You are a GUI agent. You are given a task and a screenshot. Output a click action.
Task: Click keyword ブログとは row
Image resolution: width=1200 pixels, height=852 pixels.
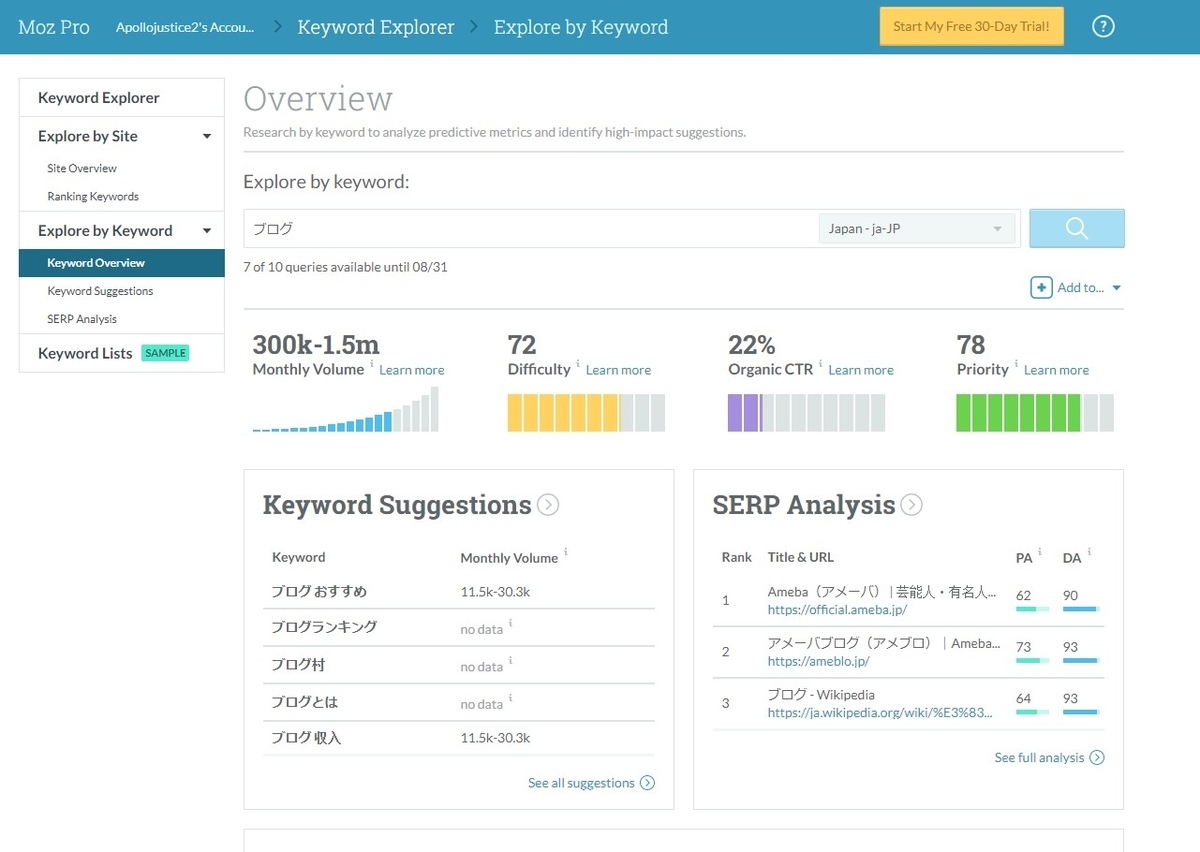click(x=459, y=702)
